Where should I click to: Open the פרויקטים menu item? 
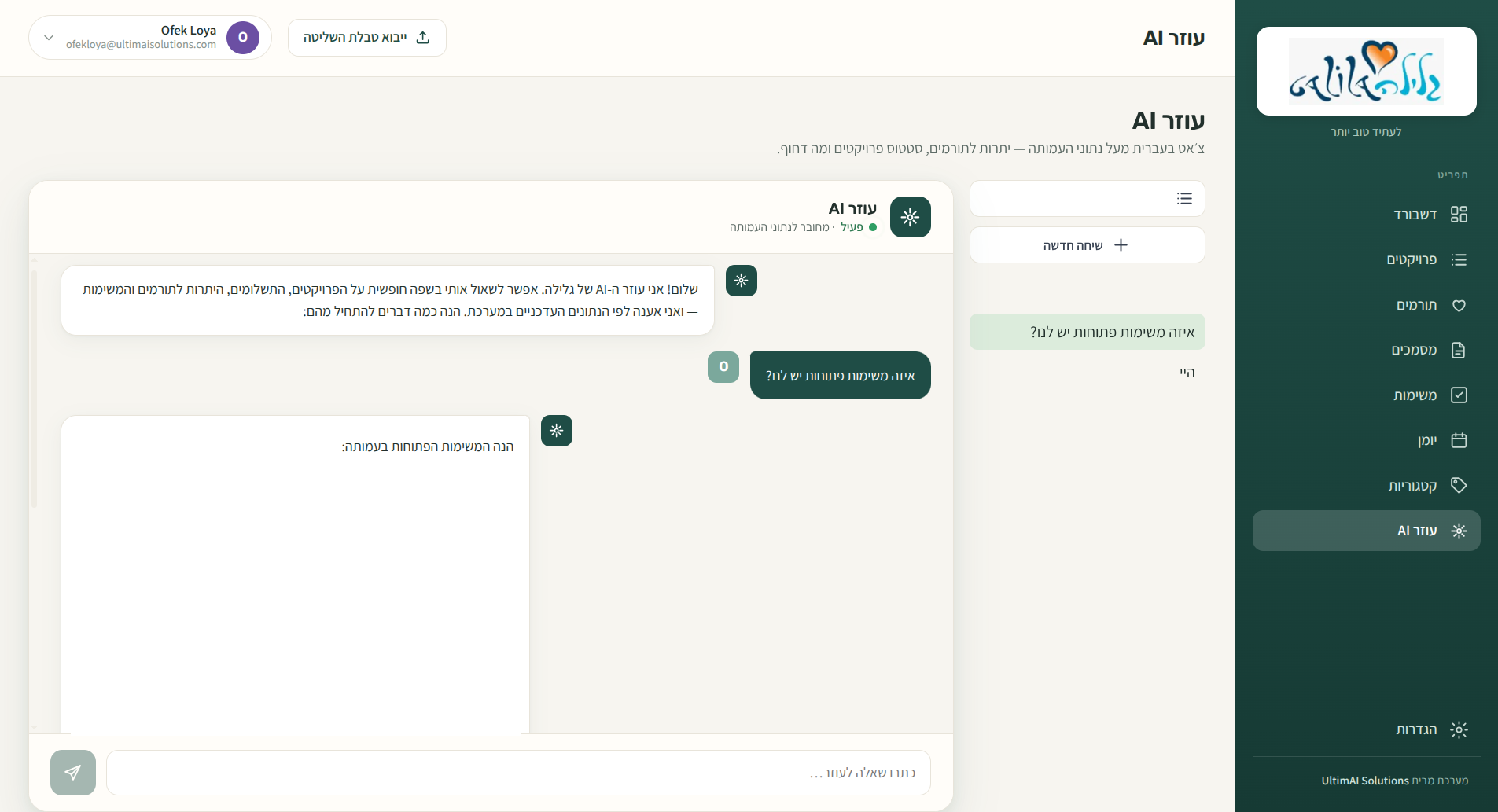[1367, 260]
